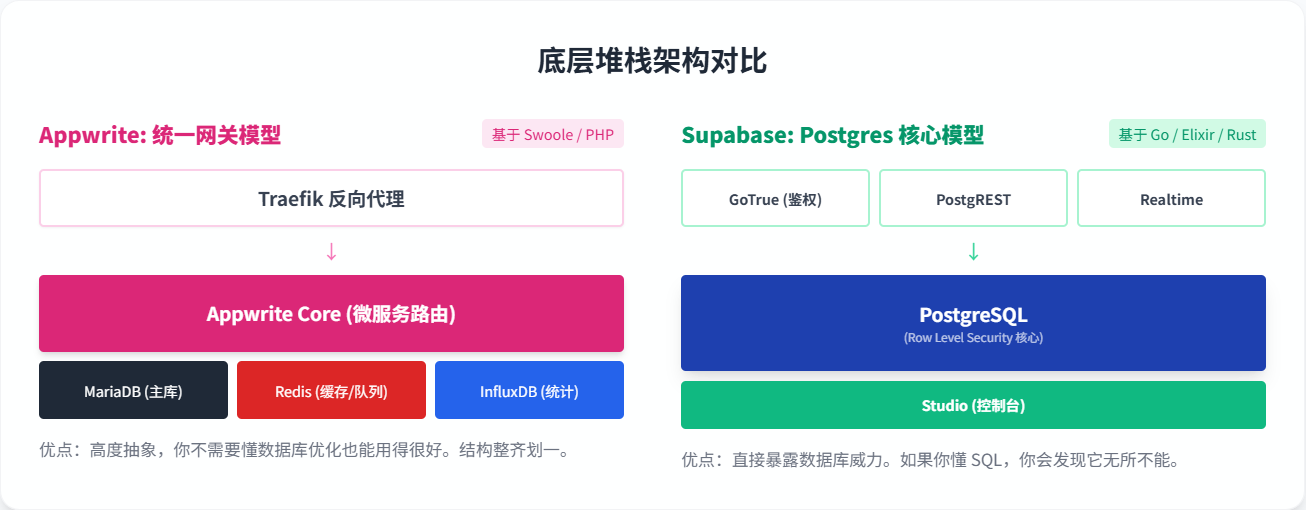This screenshot has height=510, width=1306.
Task: Click the green down arrow above PostgreSQL
Action: 973,252
